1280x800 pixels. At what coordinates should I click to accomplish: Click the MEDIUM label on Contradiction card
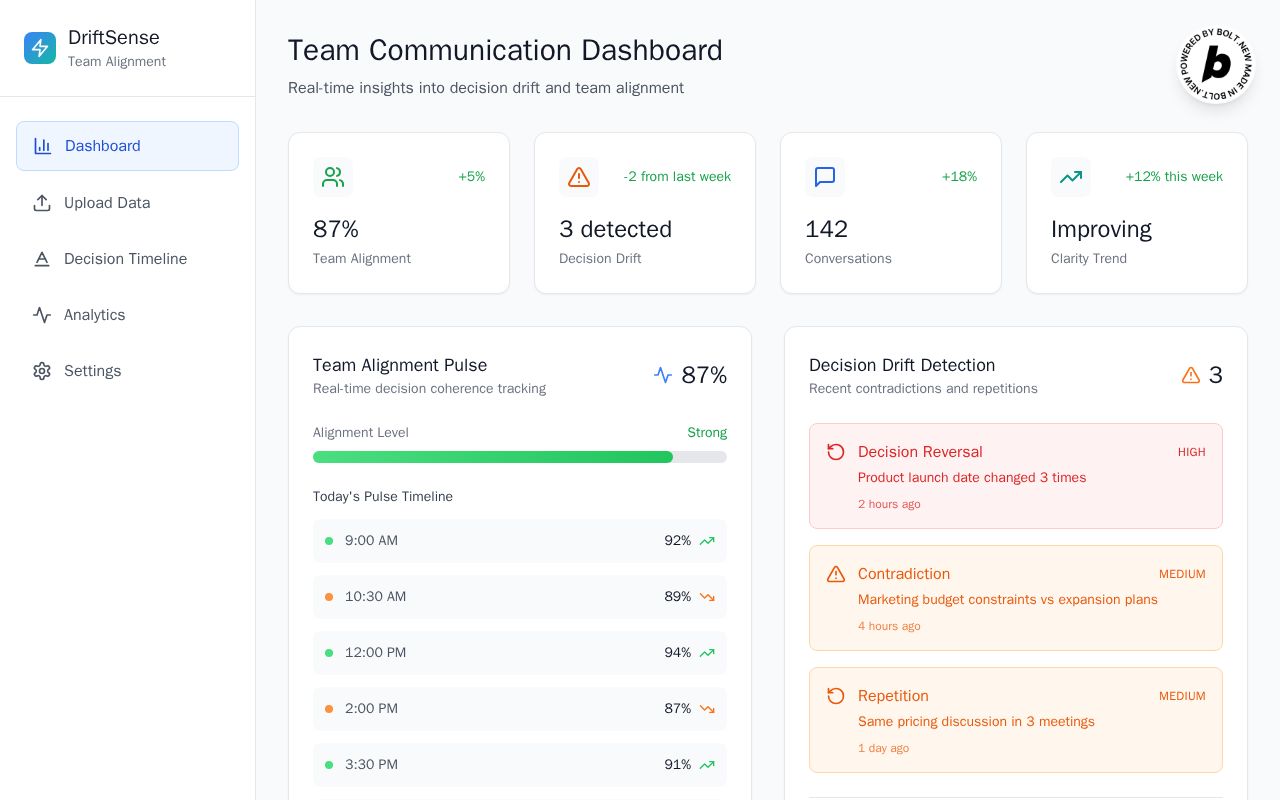click(x=1182, y=574)
